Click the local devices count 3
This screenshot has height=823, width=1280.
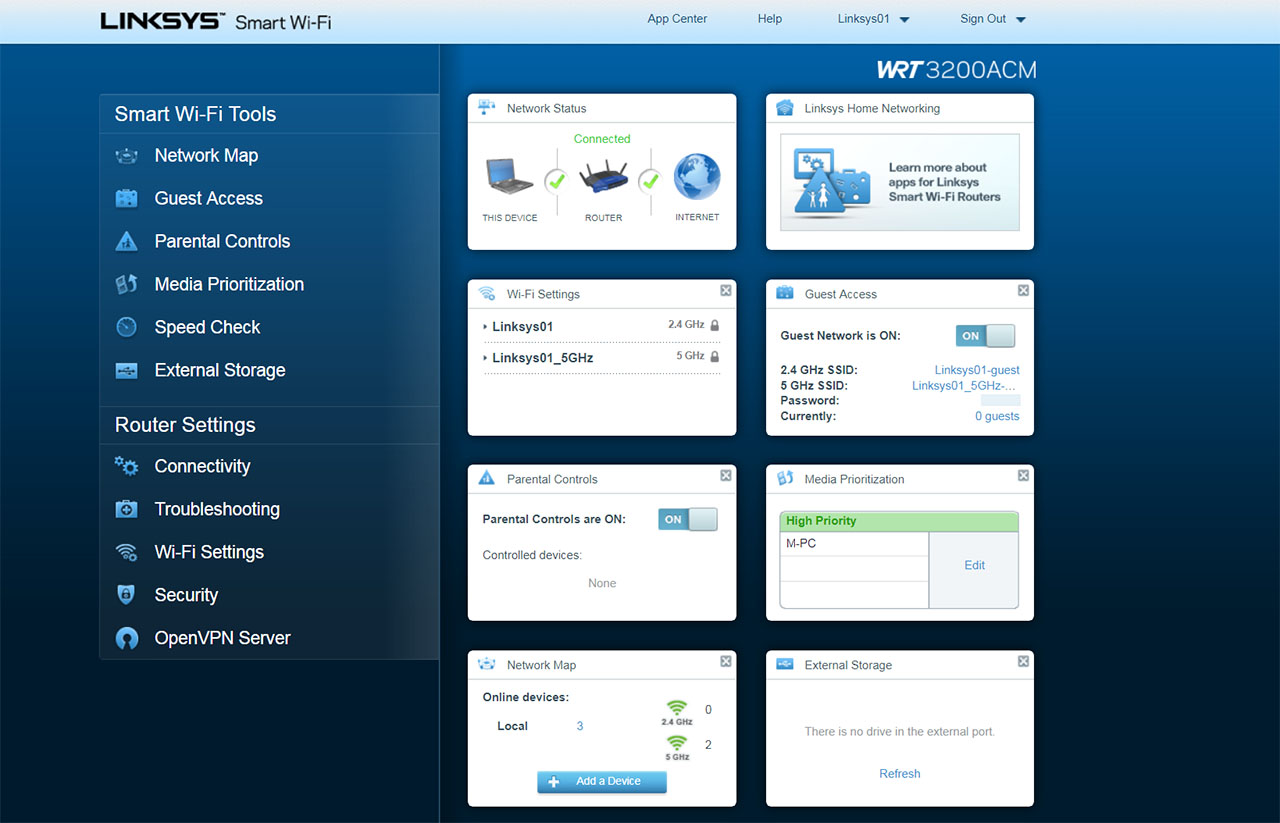coord(580,726)
